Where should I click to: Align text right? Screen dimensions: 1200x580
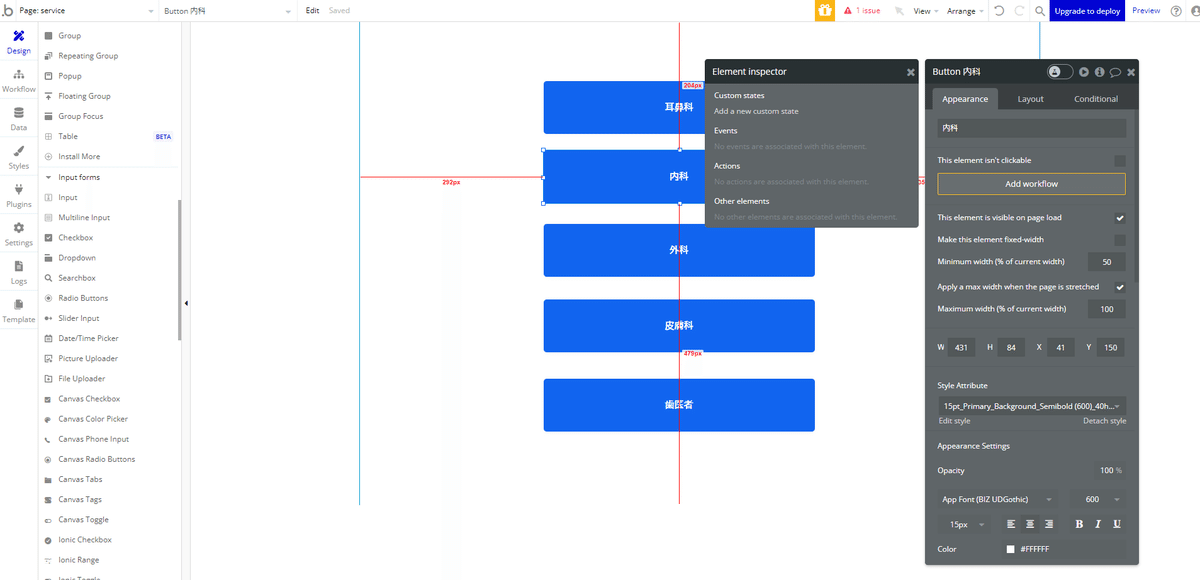pyautogui.click(x=1049, y=524)
